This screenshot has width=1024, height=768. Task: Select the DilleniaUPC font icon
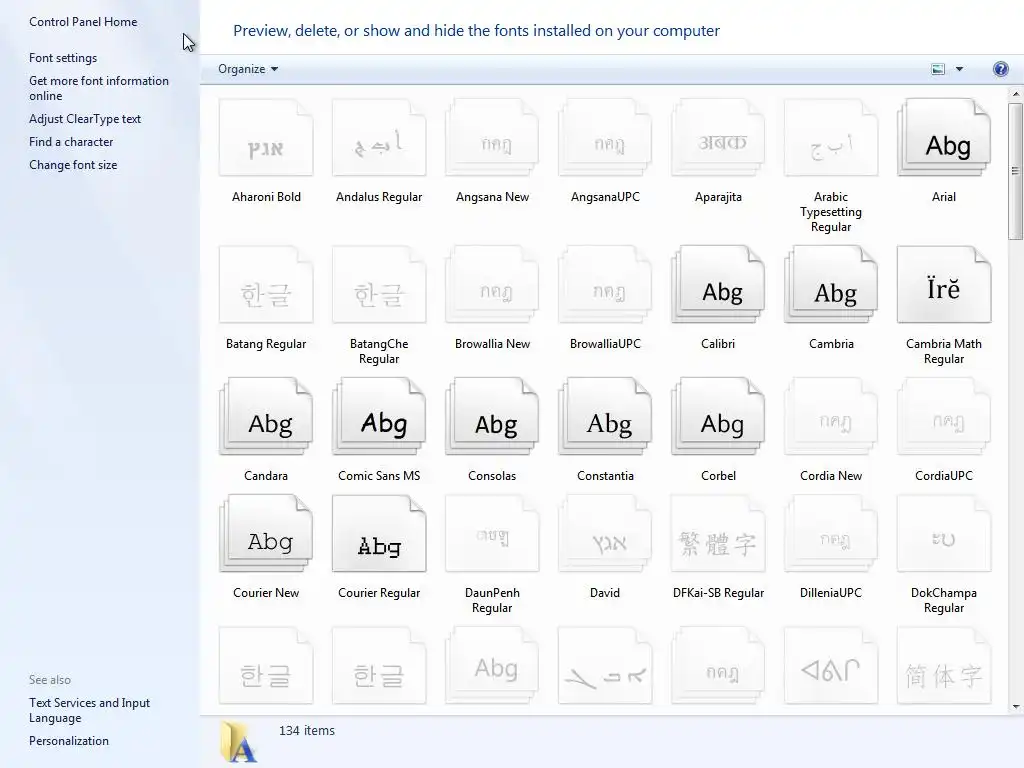(x=831, y=534)
